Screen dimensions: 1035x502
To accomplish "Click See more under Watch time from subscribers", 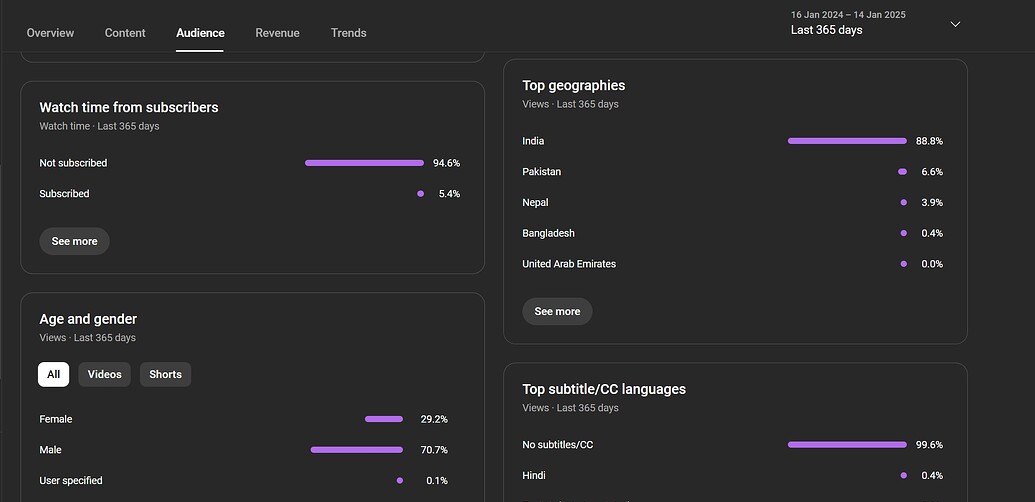I will click(75, 241).
